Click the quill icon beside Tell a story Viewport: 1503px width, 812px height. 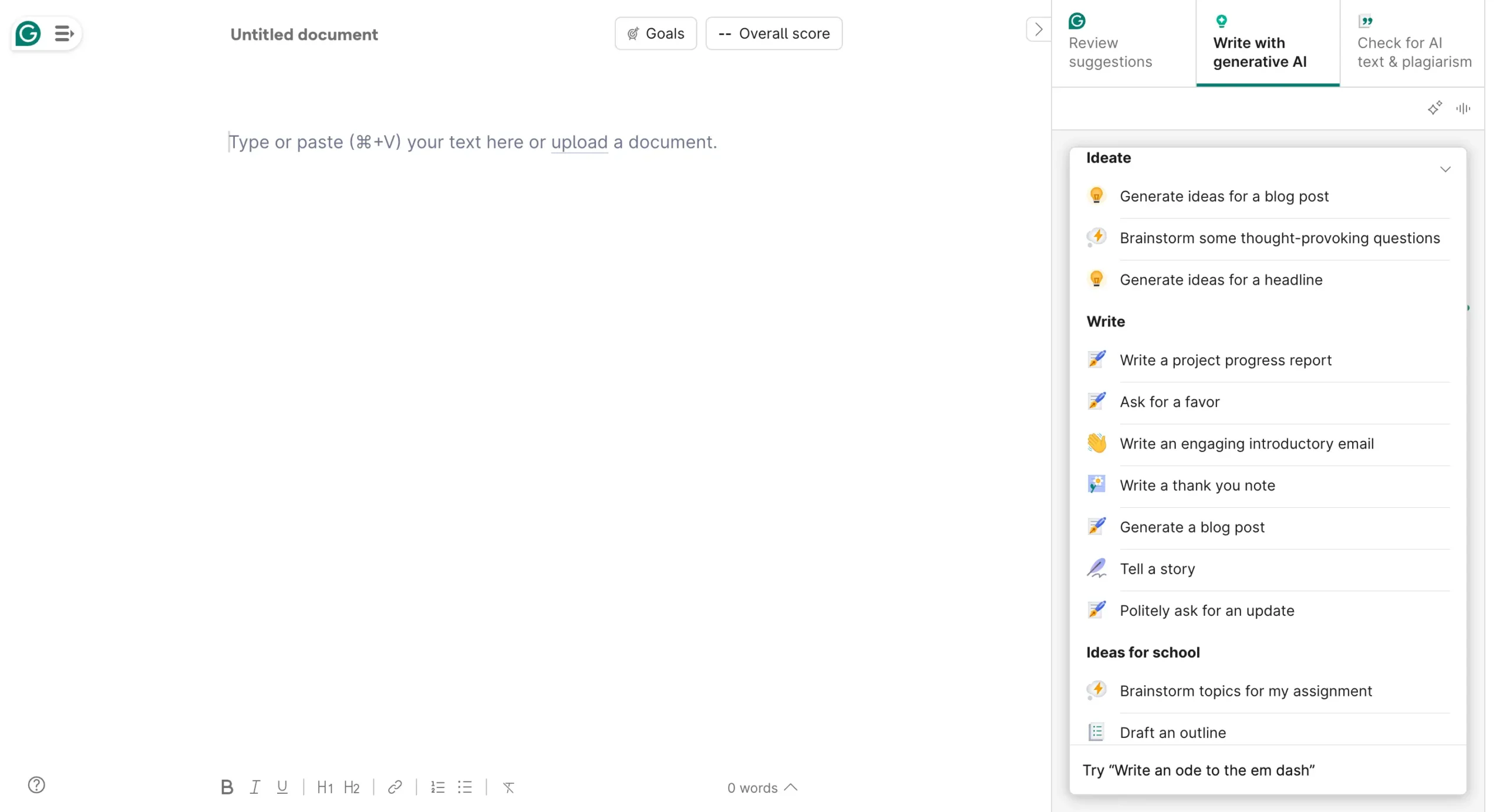[x=1096, y=568]
